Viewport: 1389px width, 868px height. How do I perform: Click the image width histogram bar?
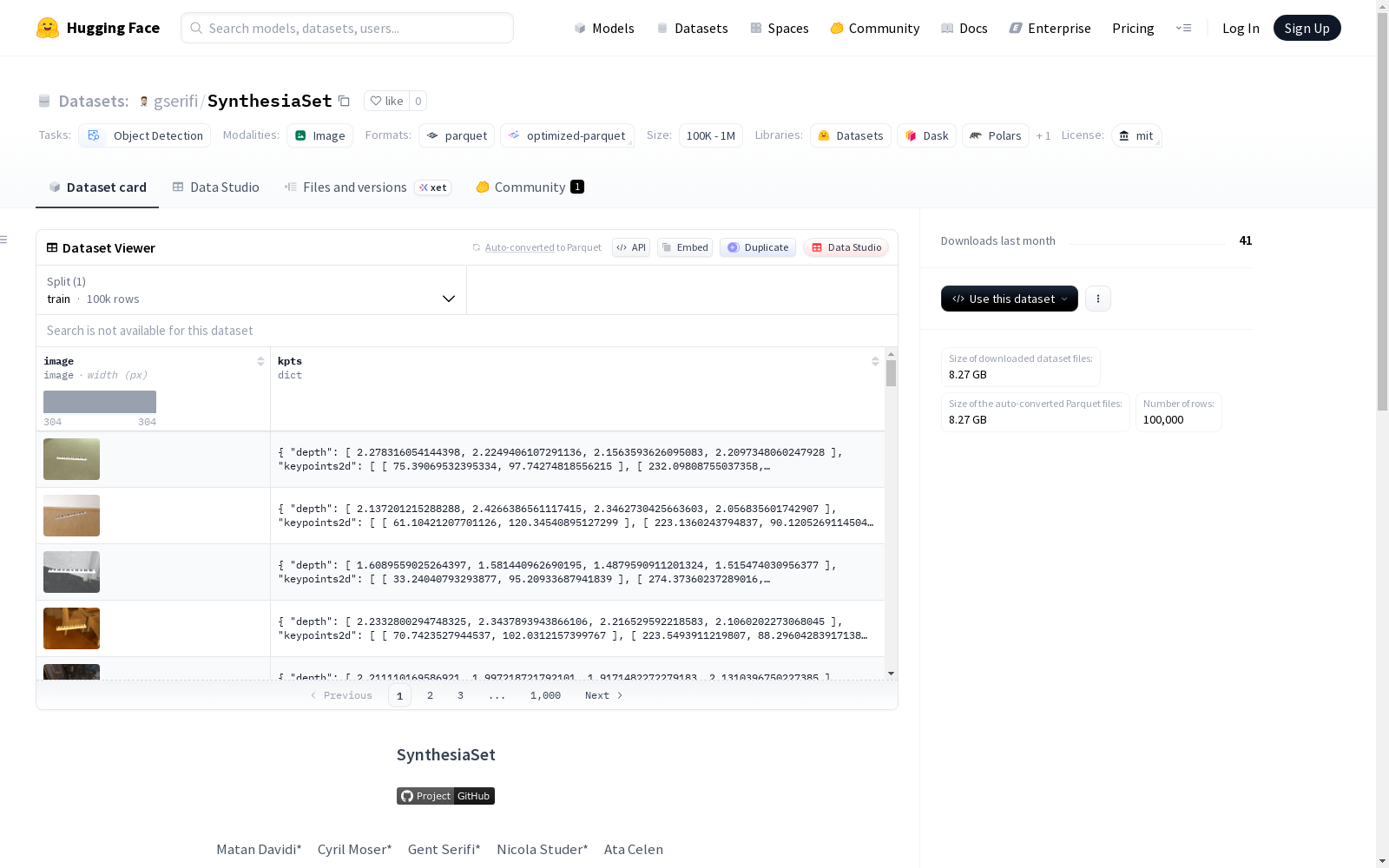tap(100, 402)
